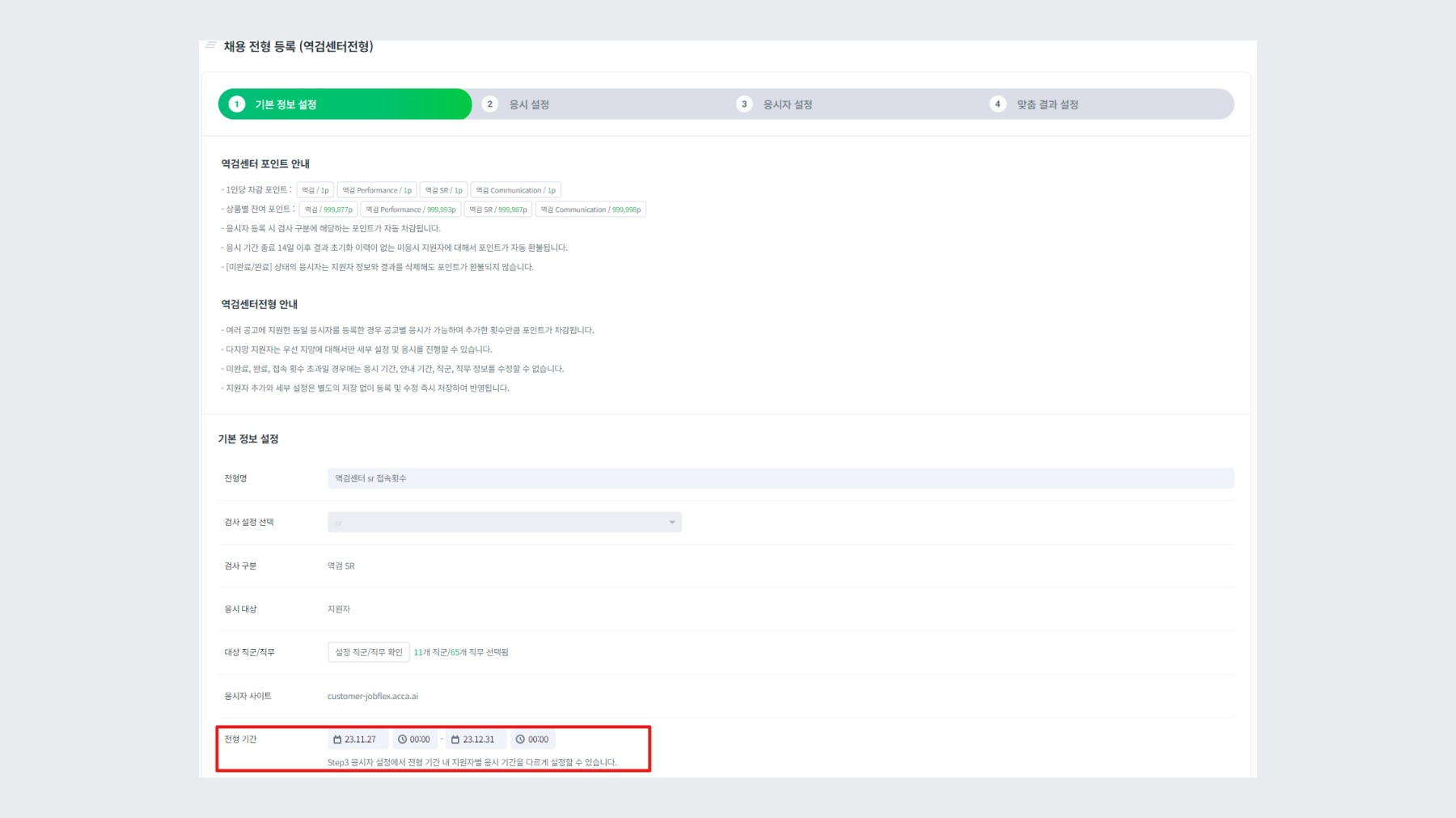Open the customer-jobflex.acca.ai applicant site link
This screenshot has height=818, width=1456.
(371, 695)
